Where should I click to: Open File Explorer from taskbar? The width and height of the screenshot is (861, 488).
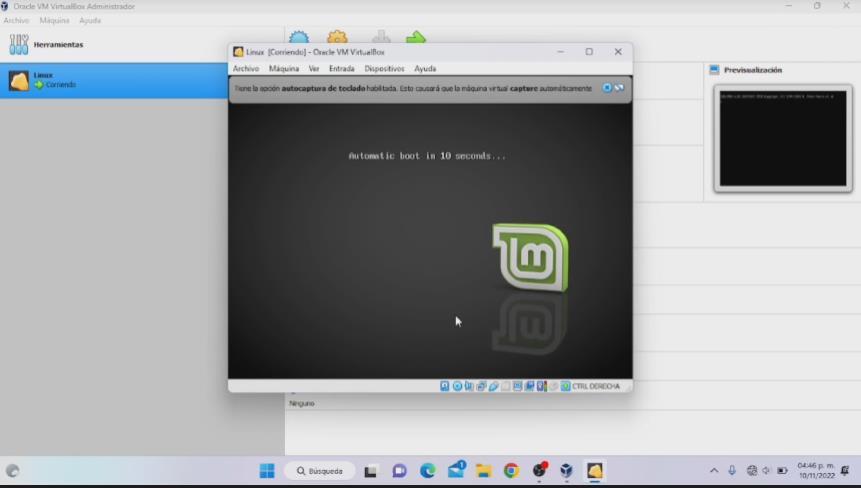coord(483,471)
